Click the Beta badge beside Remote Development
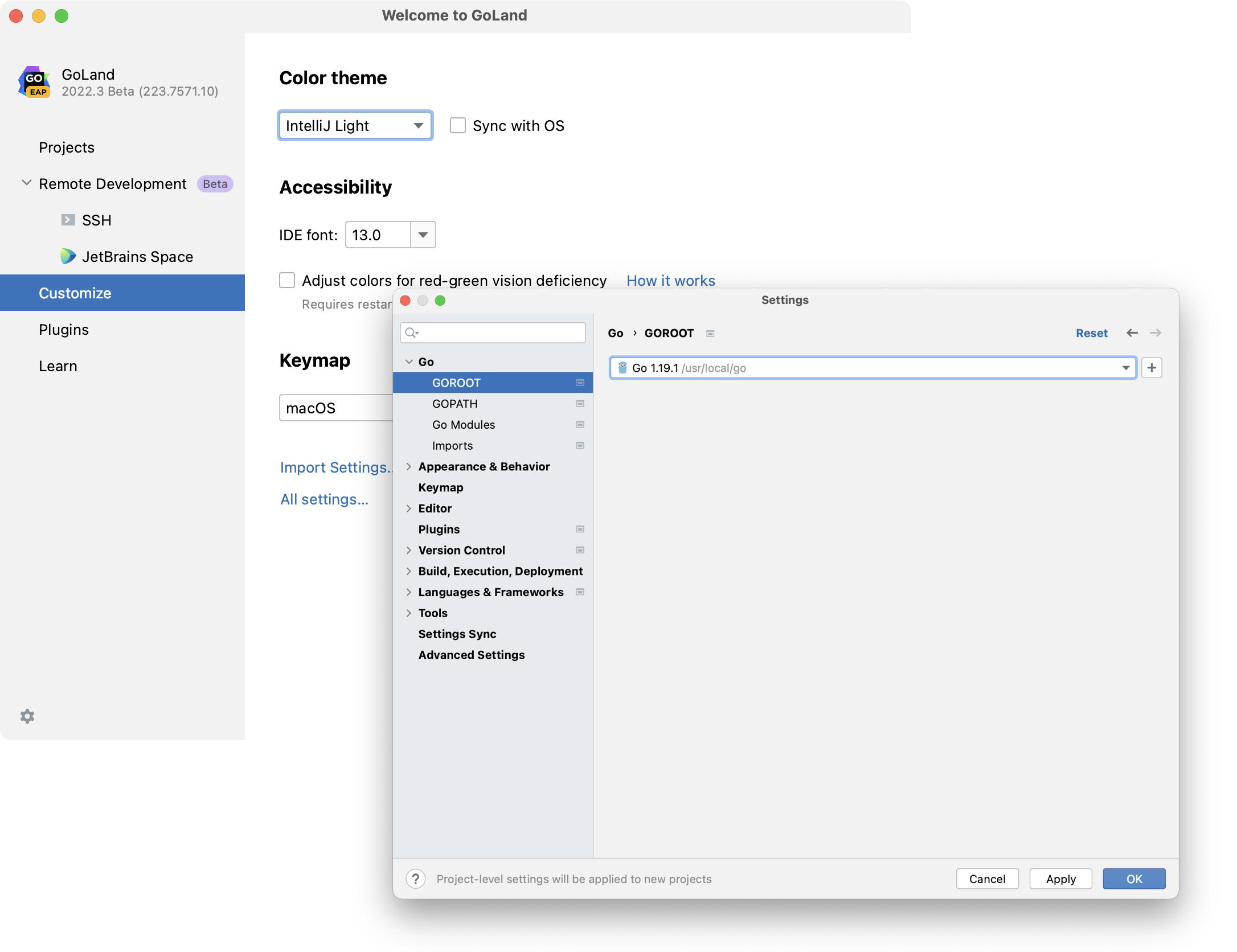1237x952 pixels. click(215, 184)
